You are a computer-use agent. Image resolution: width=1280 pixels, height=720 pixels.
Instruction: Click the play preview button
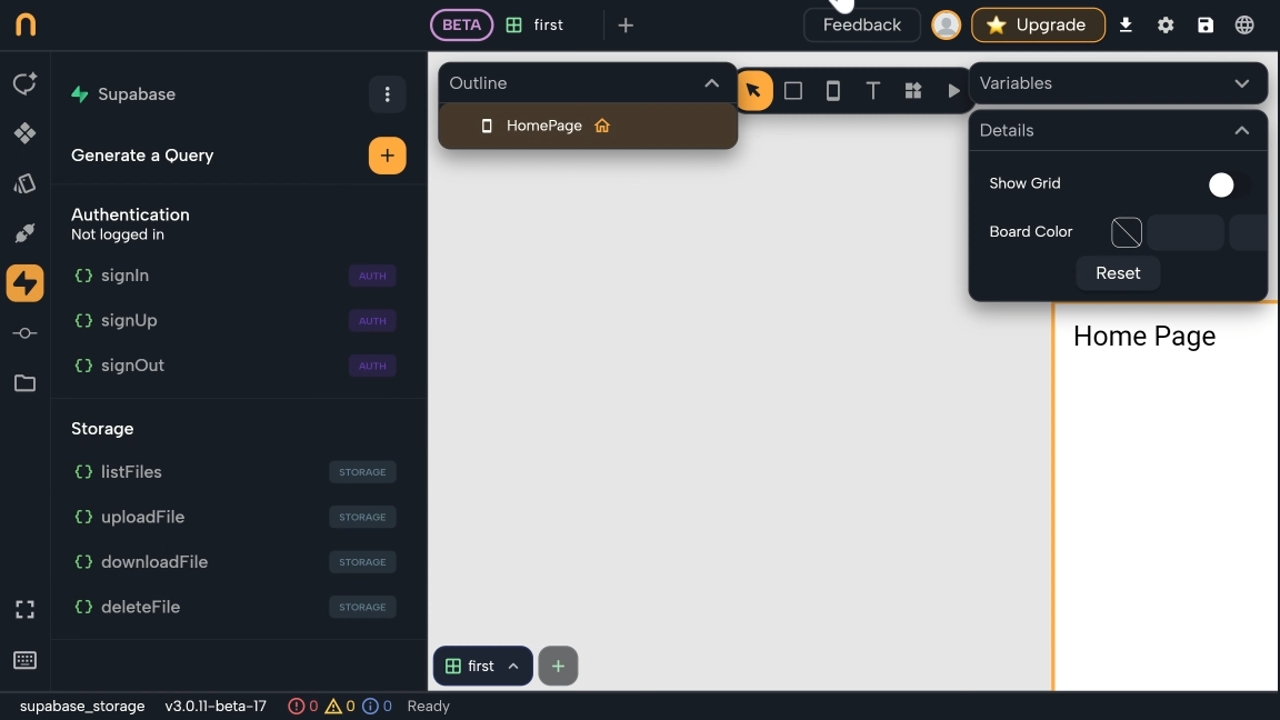coord(953,91)
